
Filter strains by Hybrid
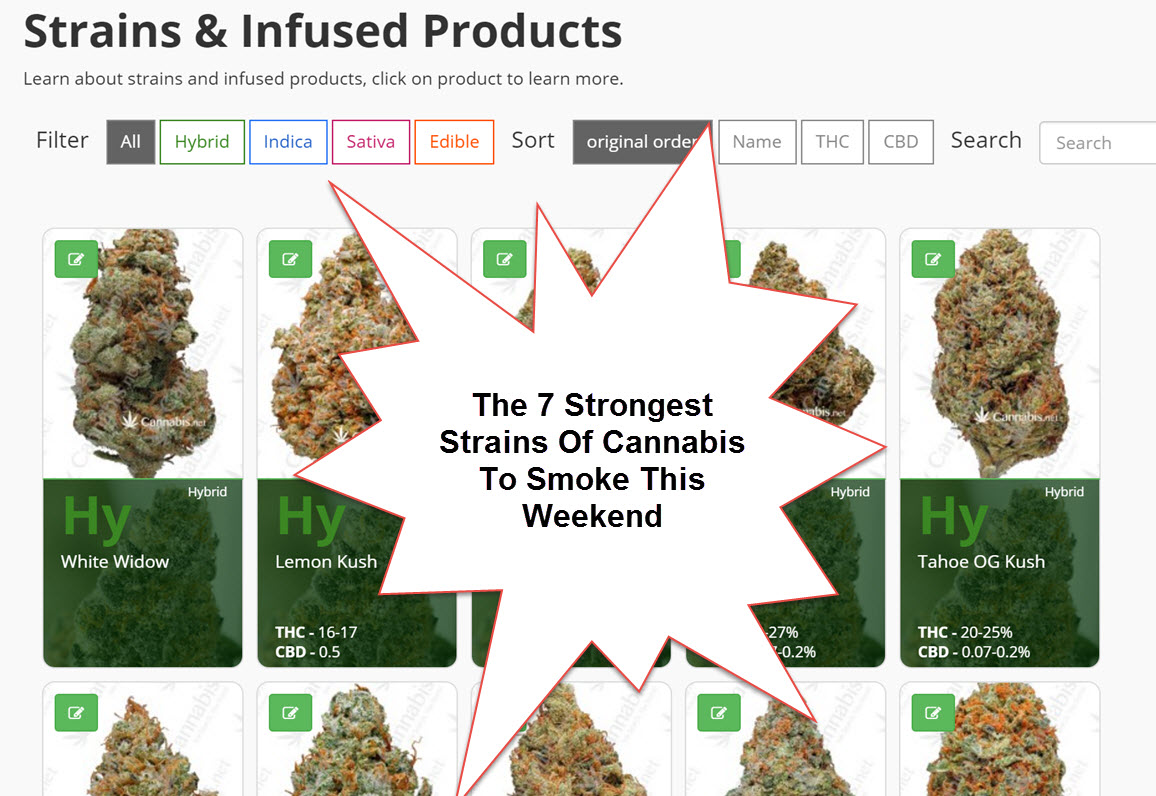click(202, 142)
